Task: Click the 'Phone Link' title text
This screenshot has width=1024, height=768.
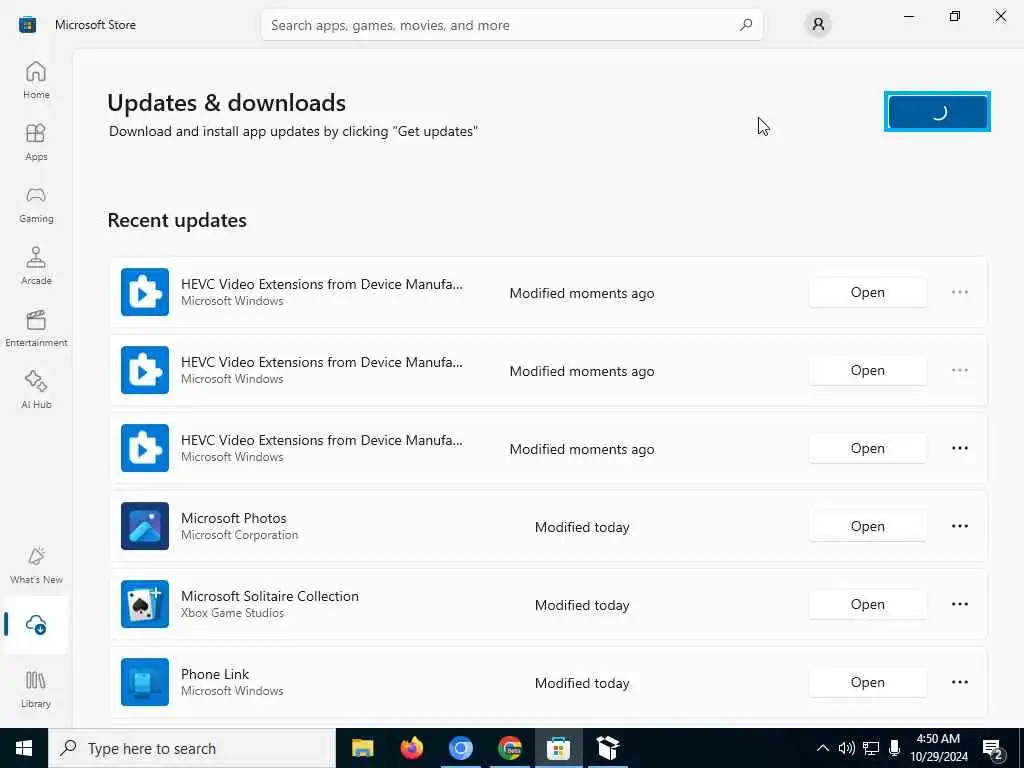Action: tap(215, 674)
